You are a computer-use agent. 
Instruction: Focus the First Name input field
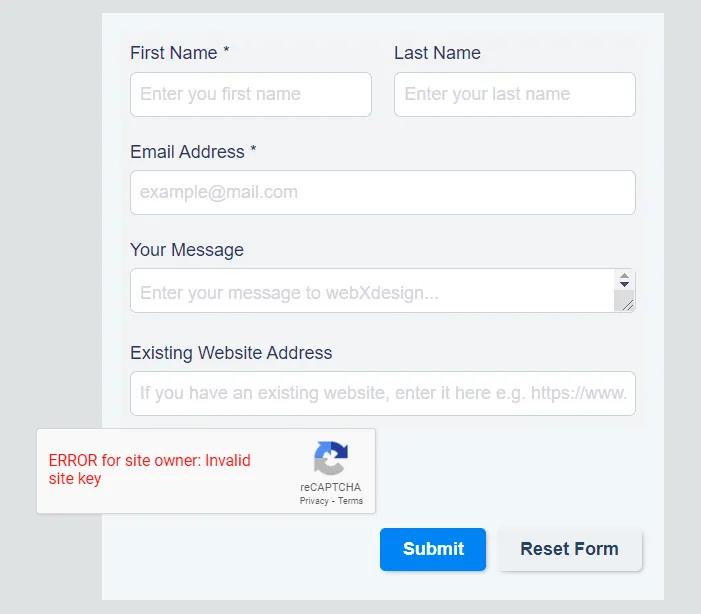(251, 94)
